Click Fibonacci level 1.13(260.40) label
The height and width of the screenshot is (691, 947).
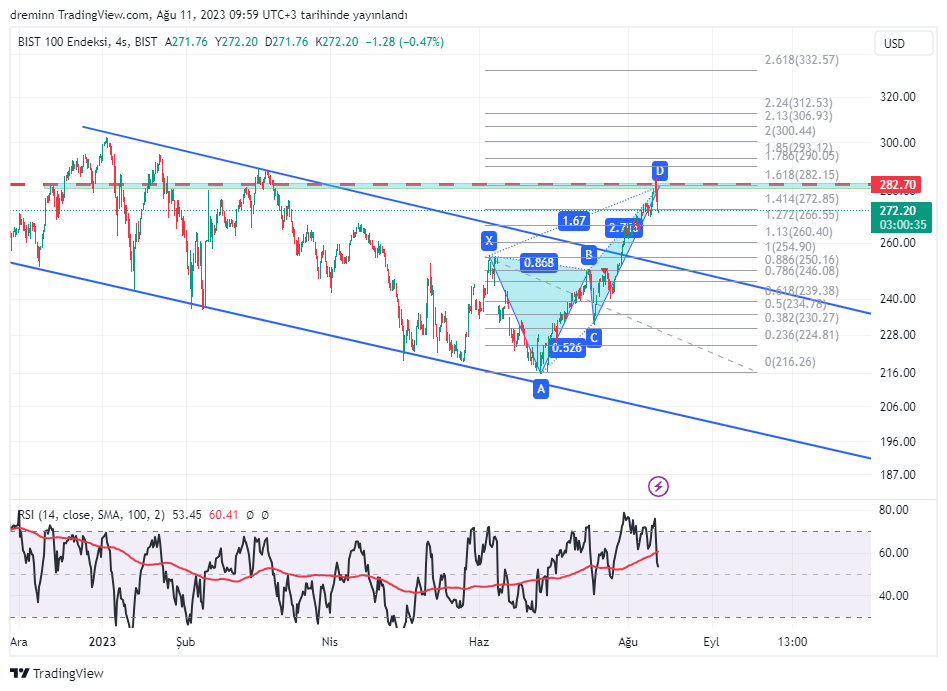click(x=798, y=232)
